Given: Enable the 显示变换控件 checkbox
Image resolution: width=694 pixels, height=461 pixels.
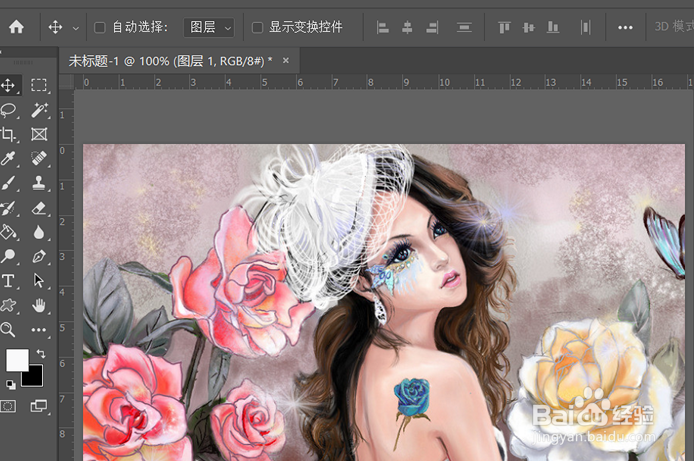Looking at the screenshot, I should [x=257, y=27].
